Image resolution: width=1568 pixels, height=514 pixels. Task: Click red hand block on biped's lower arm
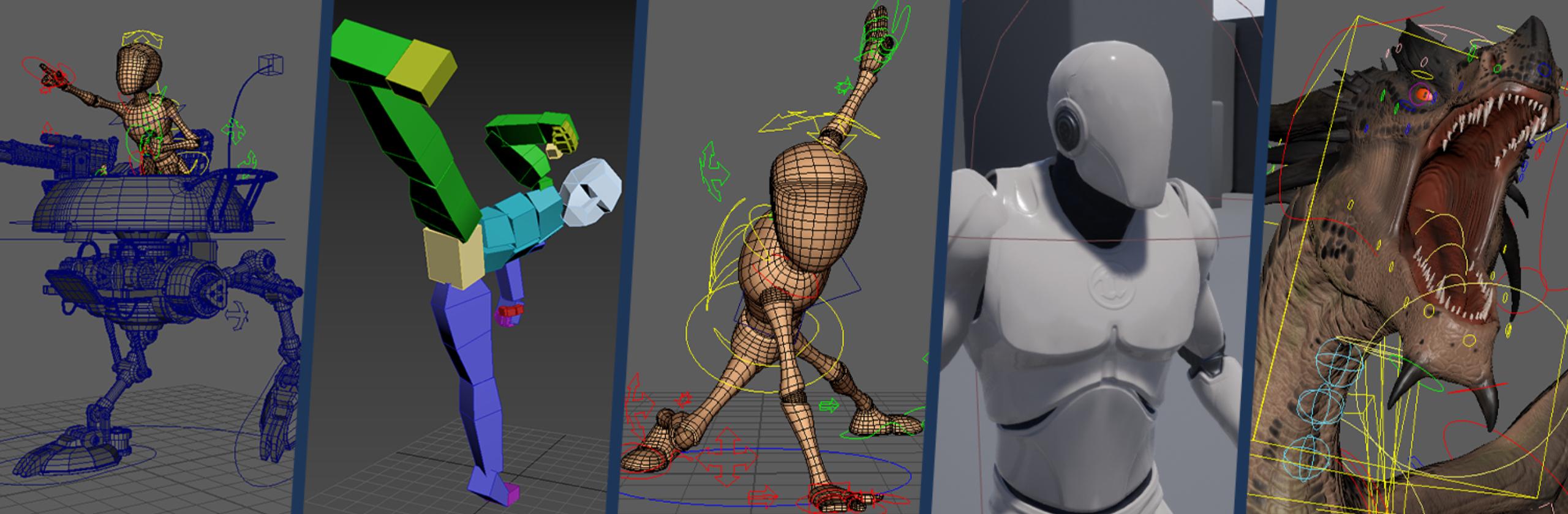click(509, 312)
